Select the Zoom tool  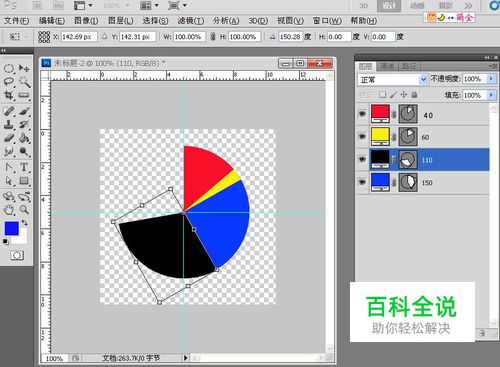24,210
